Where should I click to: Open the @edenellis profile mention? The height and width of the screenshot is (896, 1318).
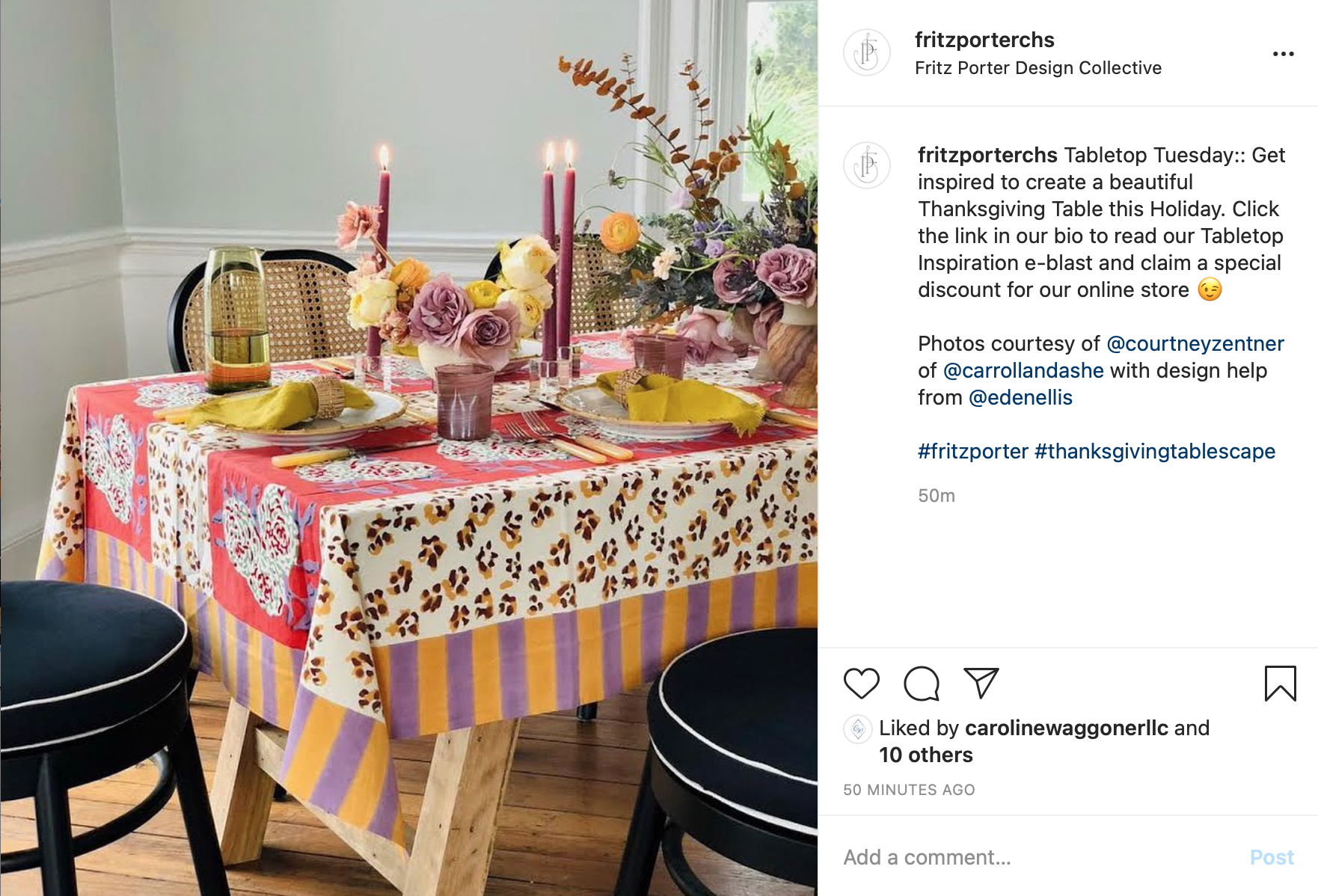pos(1020,397)
